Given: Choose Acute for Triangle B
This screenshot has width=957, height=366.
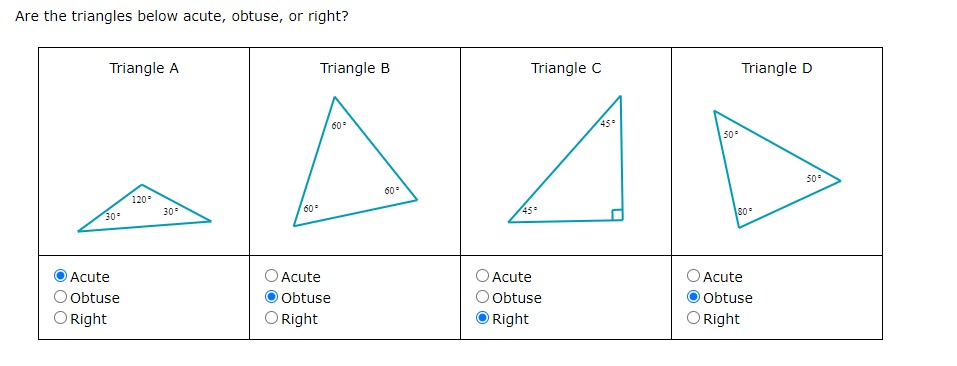Looking at the screenshot, I should click(x=272, y=276).
